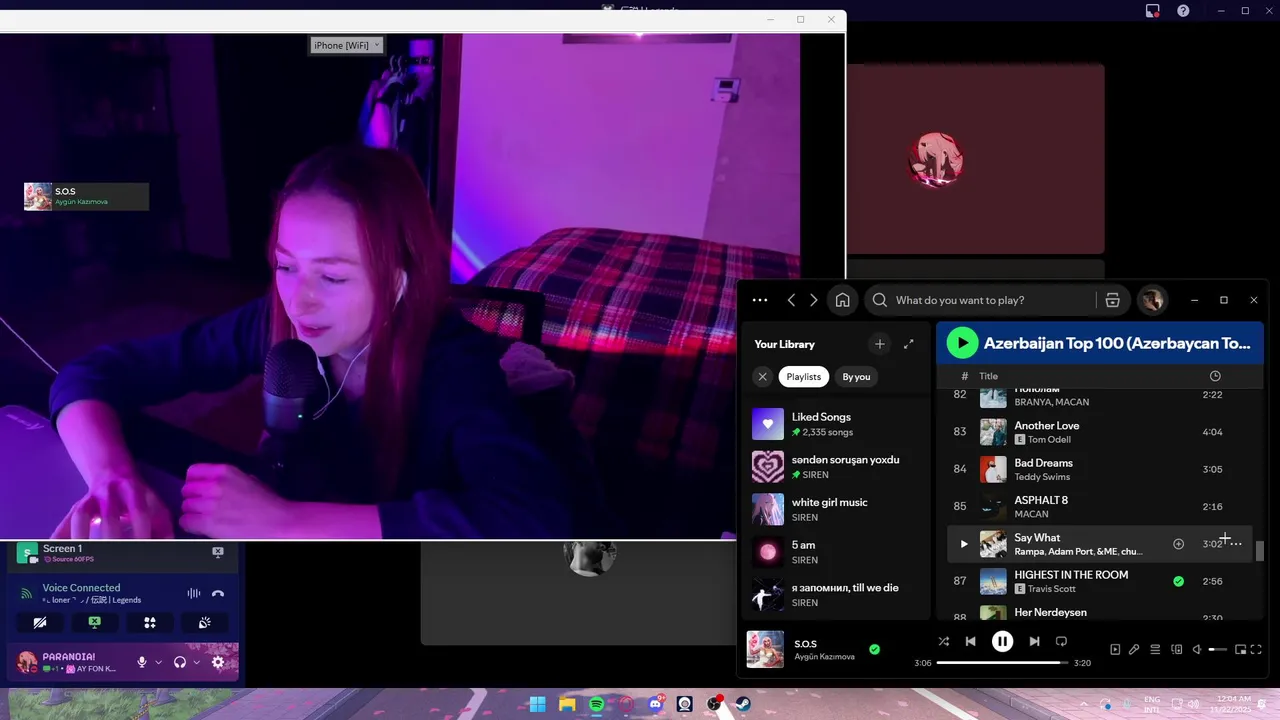Click the Spotify track list scrollbar
1280x720 pixels.
1259,551
